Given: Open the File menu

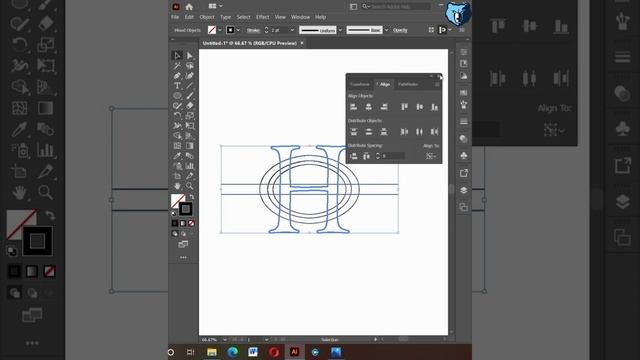Looking at the screenshot, I should (x=175, y=17).
